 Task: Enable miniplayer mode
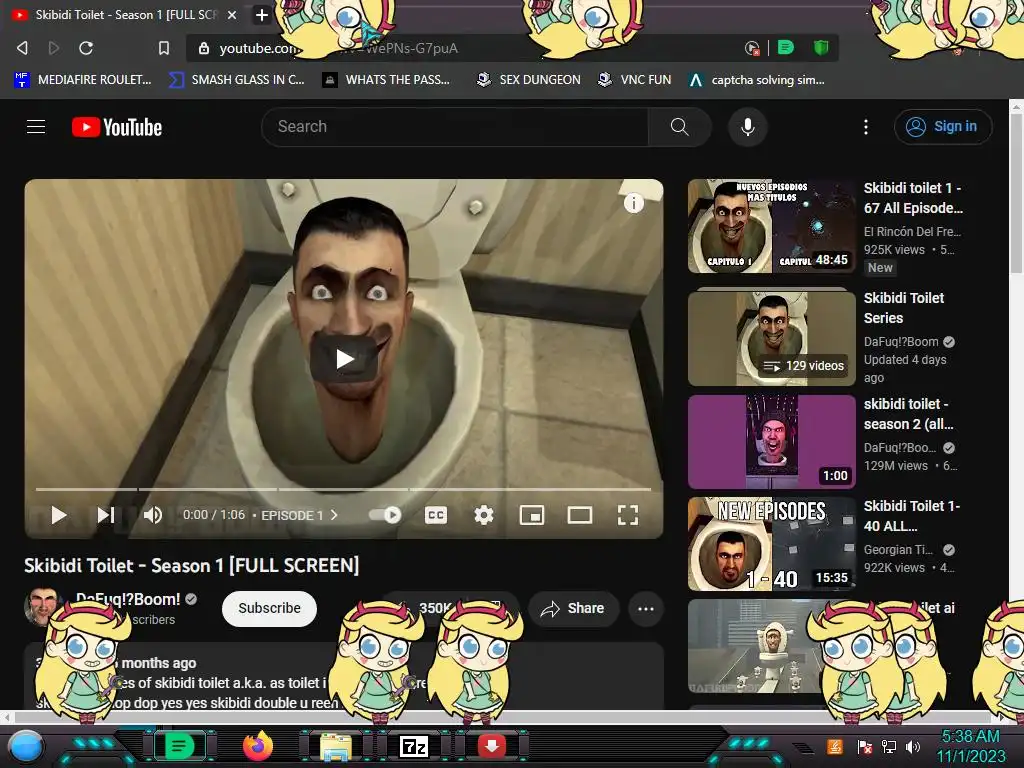tap(532, 515)
